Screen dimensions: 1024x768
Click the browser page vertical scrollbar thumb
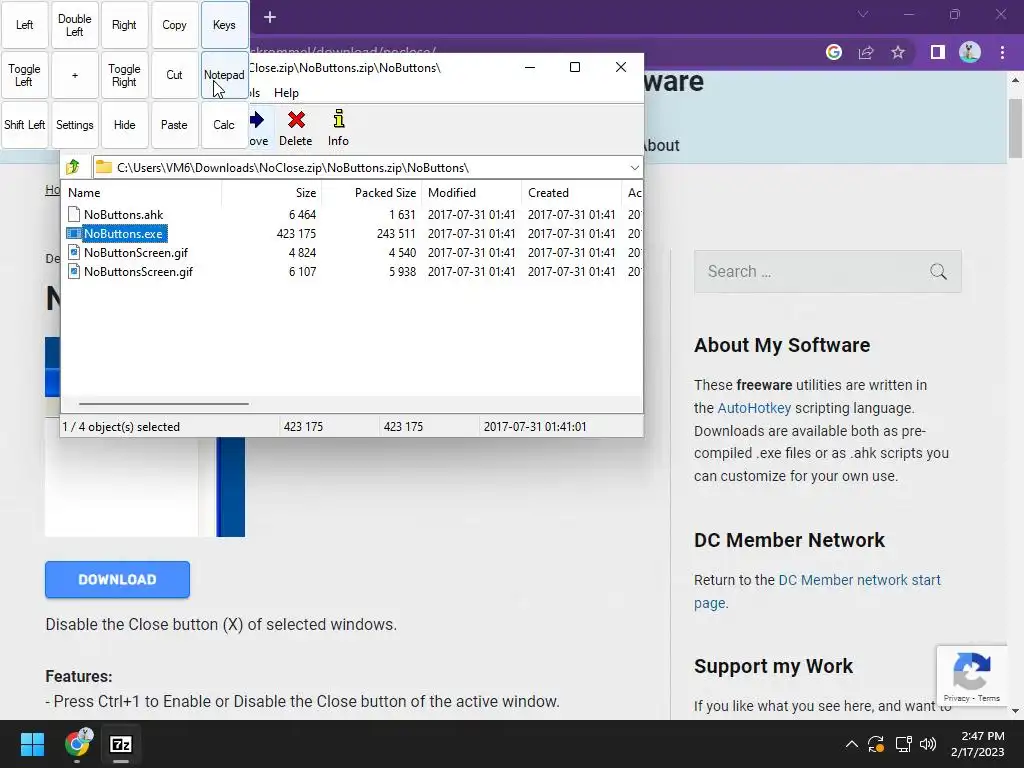tap(1016, 128)
